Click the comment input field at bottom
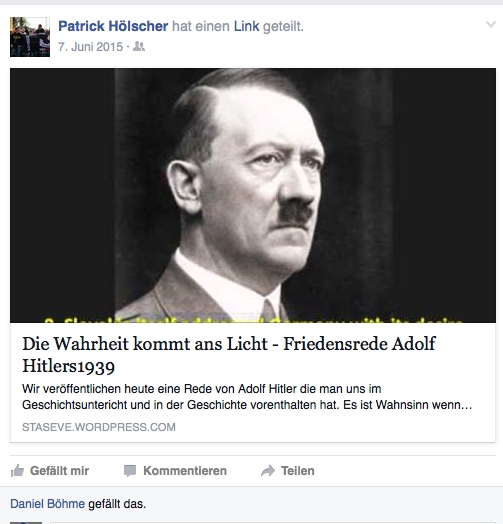Image resolution: width=503 pixels, height=524 pixels. (273, 523)
